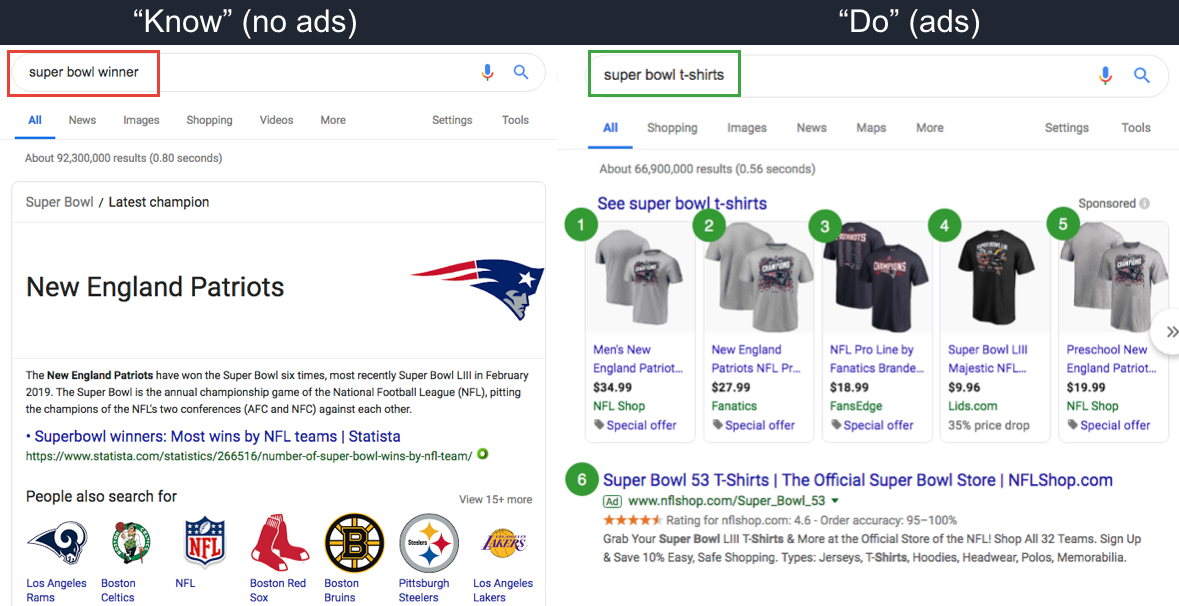Screen dimensions: 1179x606
Task: Click the voice search microphone icon
Action: [487, 72]
